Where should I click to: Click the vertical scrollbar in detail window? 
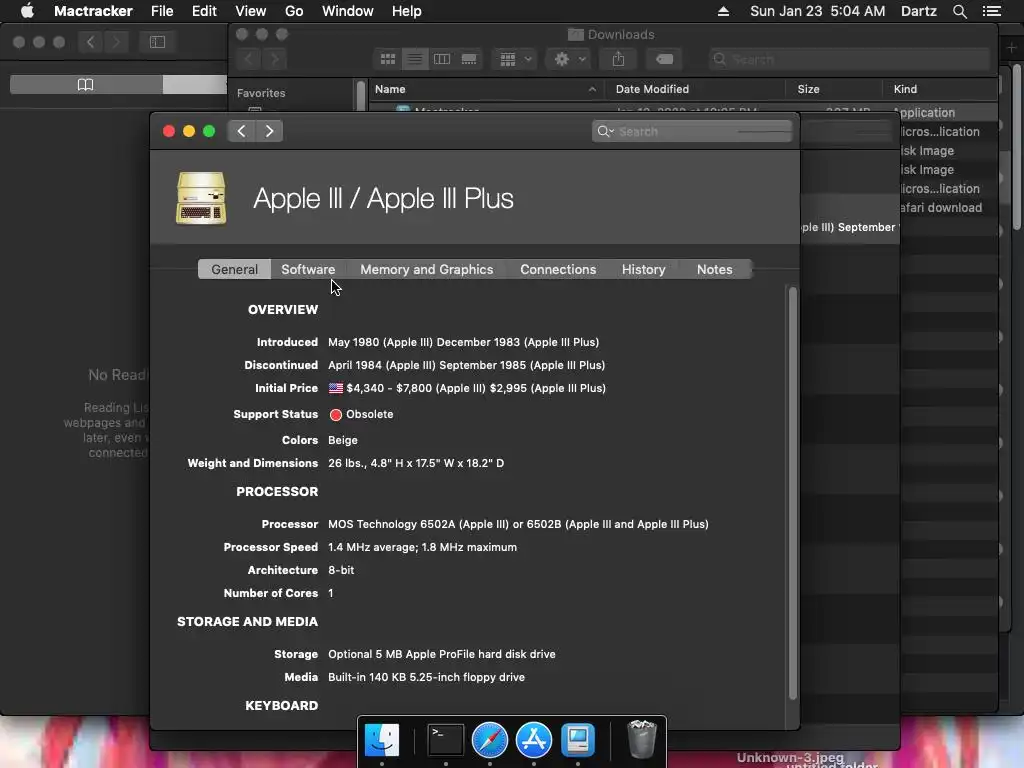tap(793, 493)
